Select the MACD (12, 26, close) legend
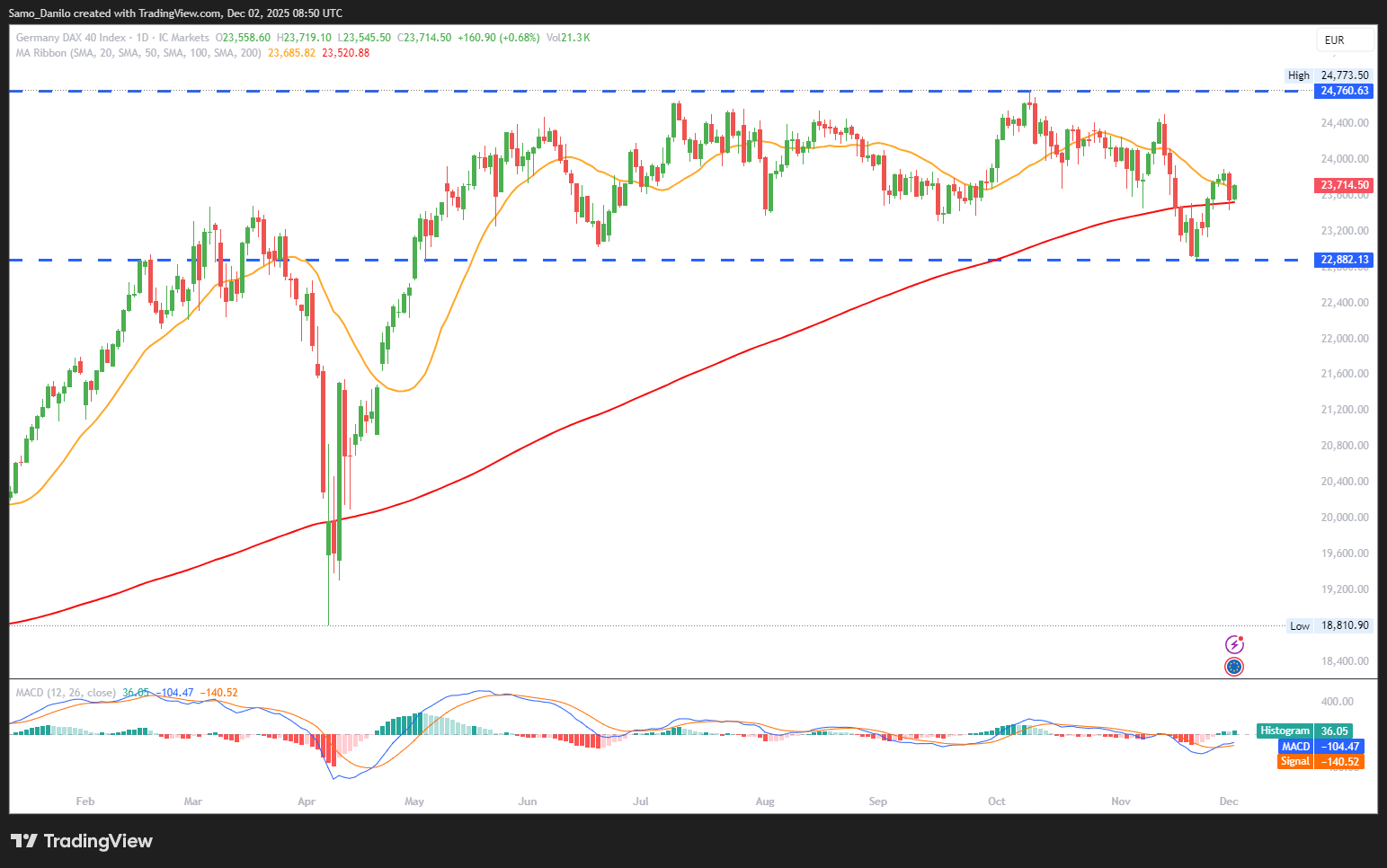 point(66,693)
